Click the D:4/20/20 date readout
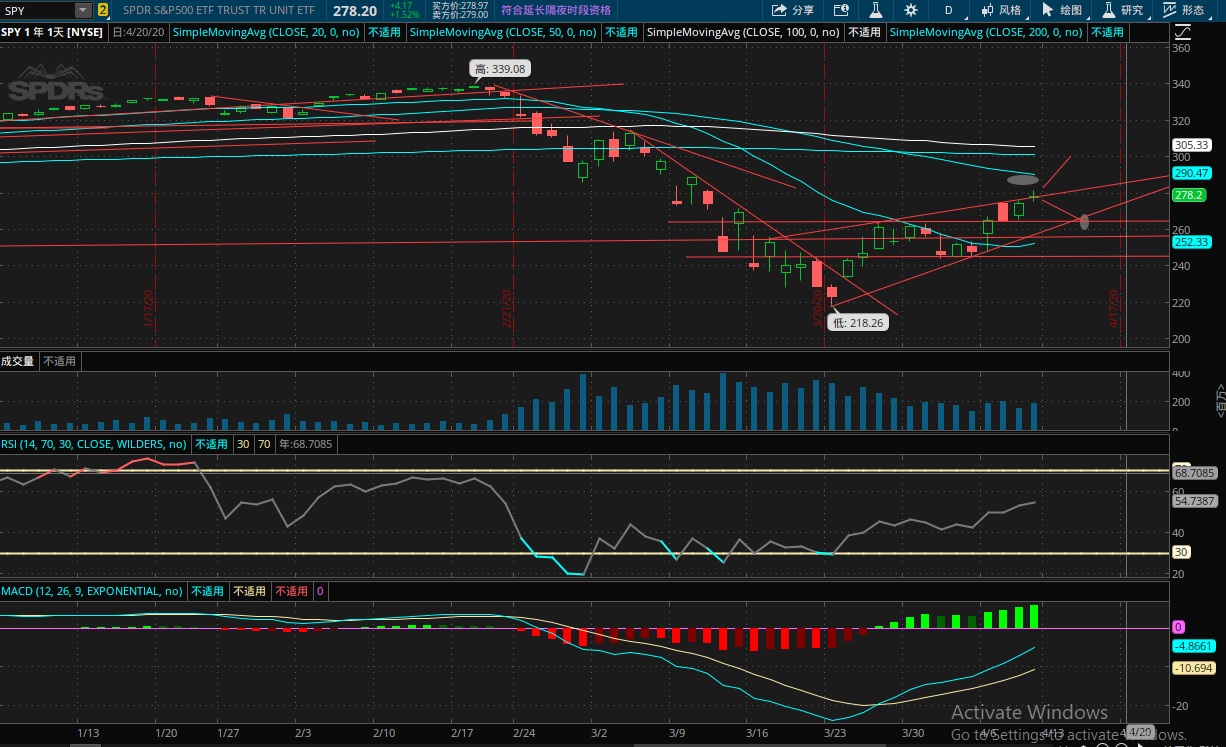 pos(140,32)
